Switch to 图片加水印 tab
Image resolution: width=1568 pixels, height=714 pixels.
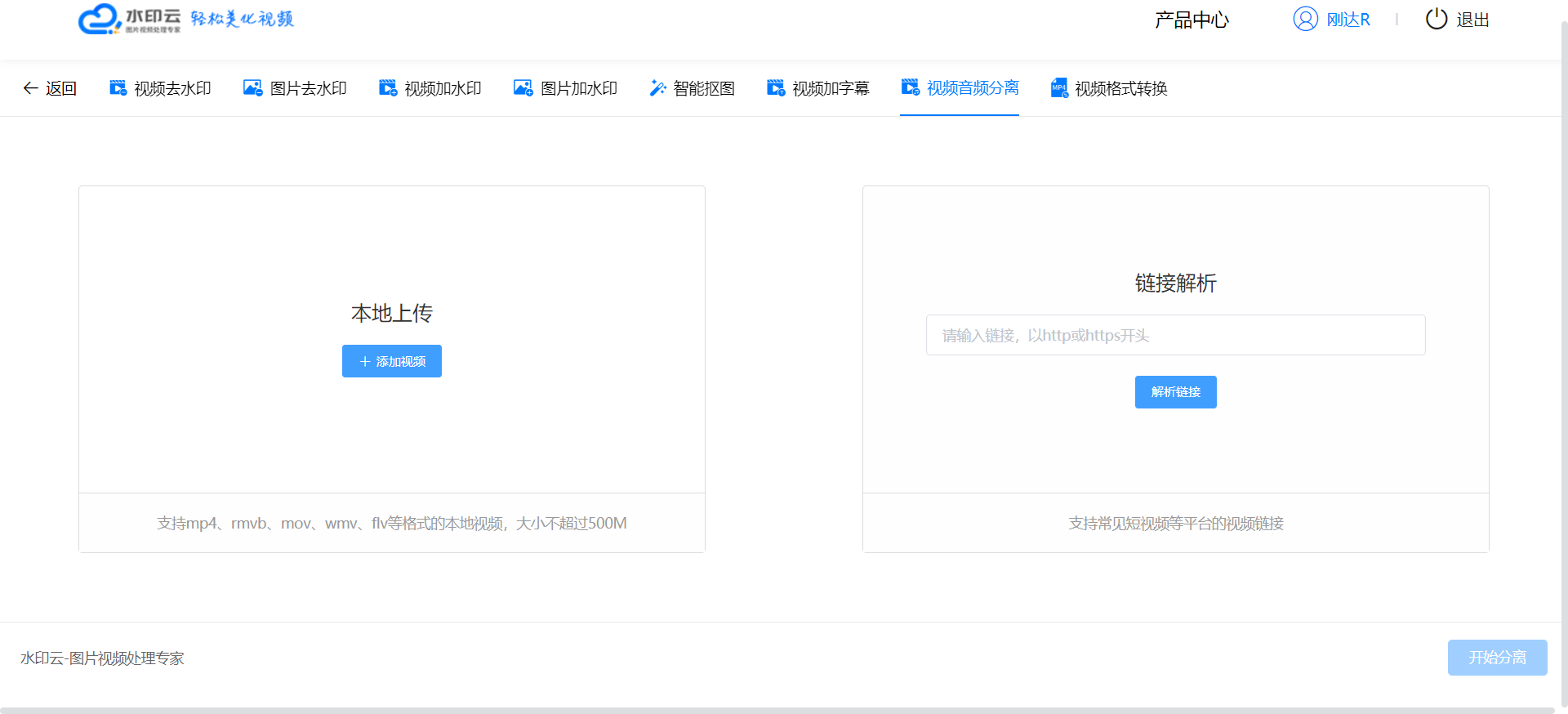click(x=565, y=88)
